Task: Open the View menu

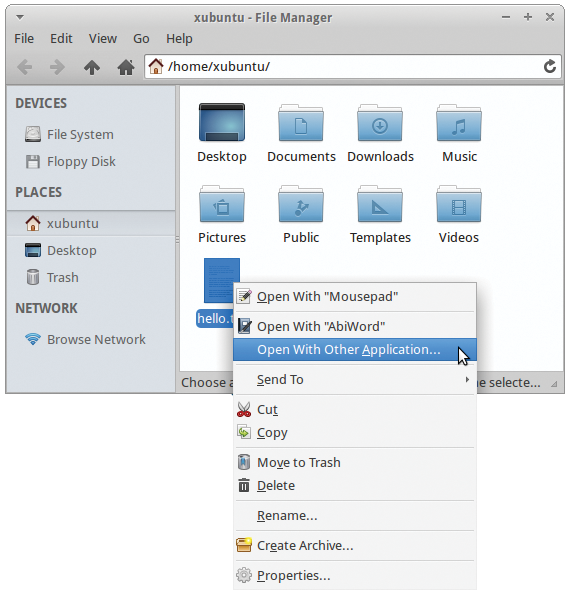Action: point(103,38)
